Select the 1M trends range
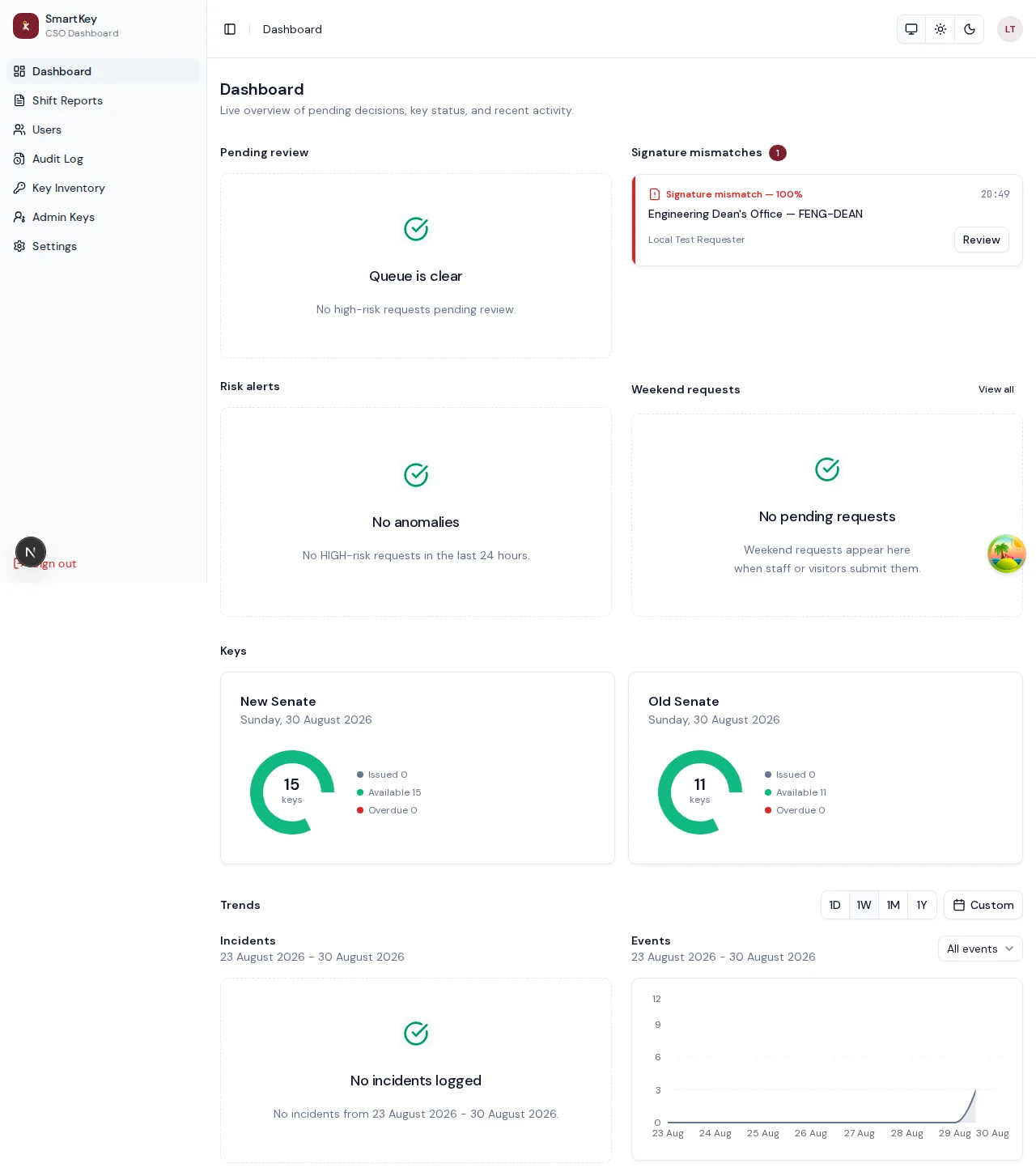 [894, 905]
